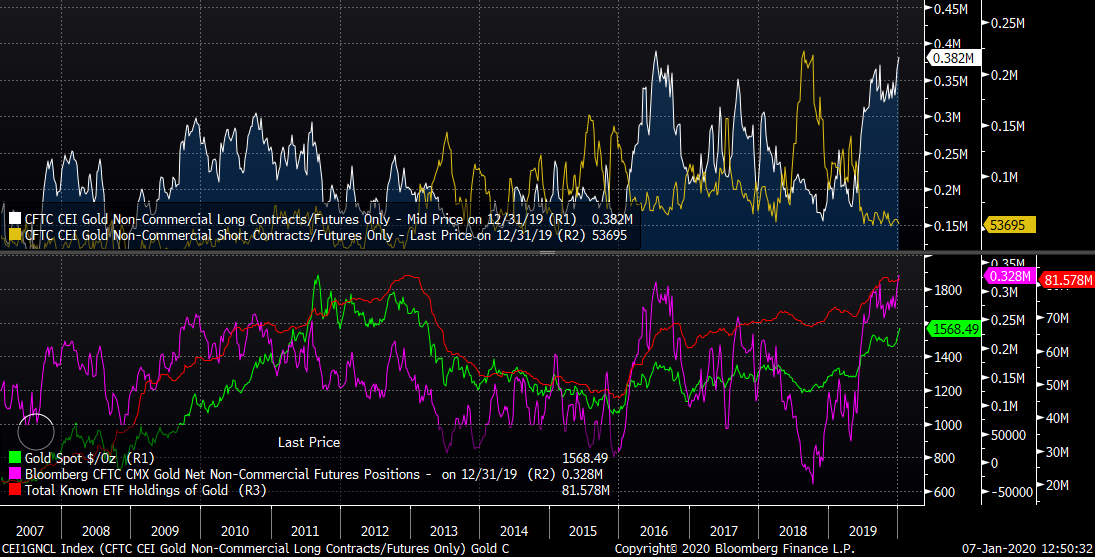Click the 2010 year label on time axis
Viewport: 1095px width, 557px height.
[235, 531]
